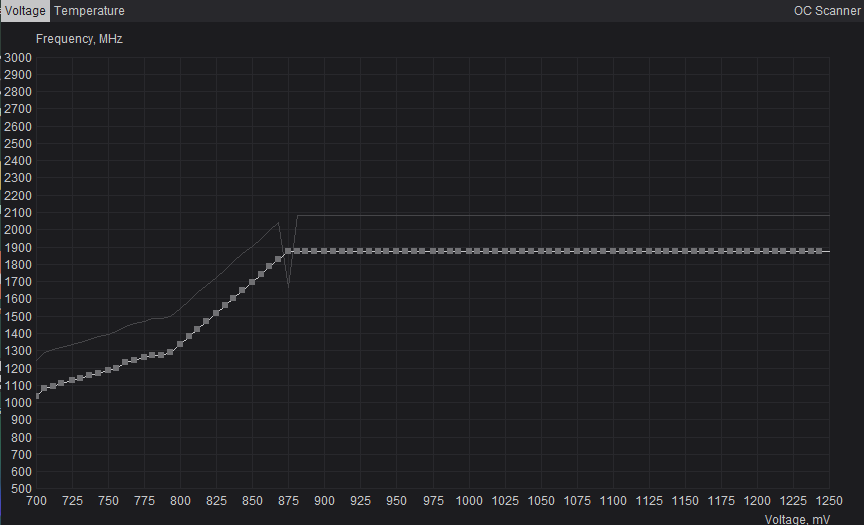Click the 500 frequency axis label

pos(20,489)
